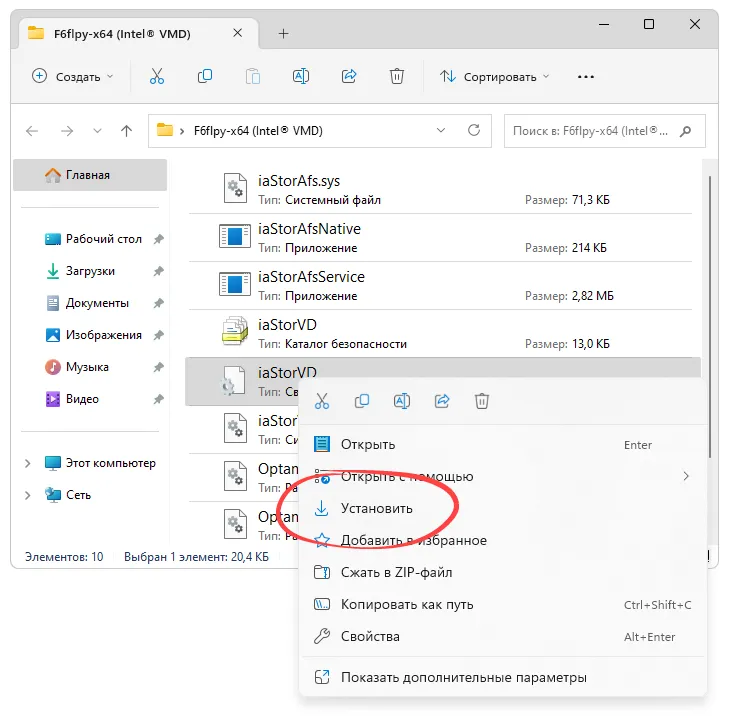This screenshot has width=735, height=716.
Task: Click the Каталог безопасности type label
Action: click(346, 344)
